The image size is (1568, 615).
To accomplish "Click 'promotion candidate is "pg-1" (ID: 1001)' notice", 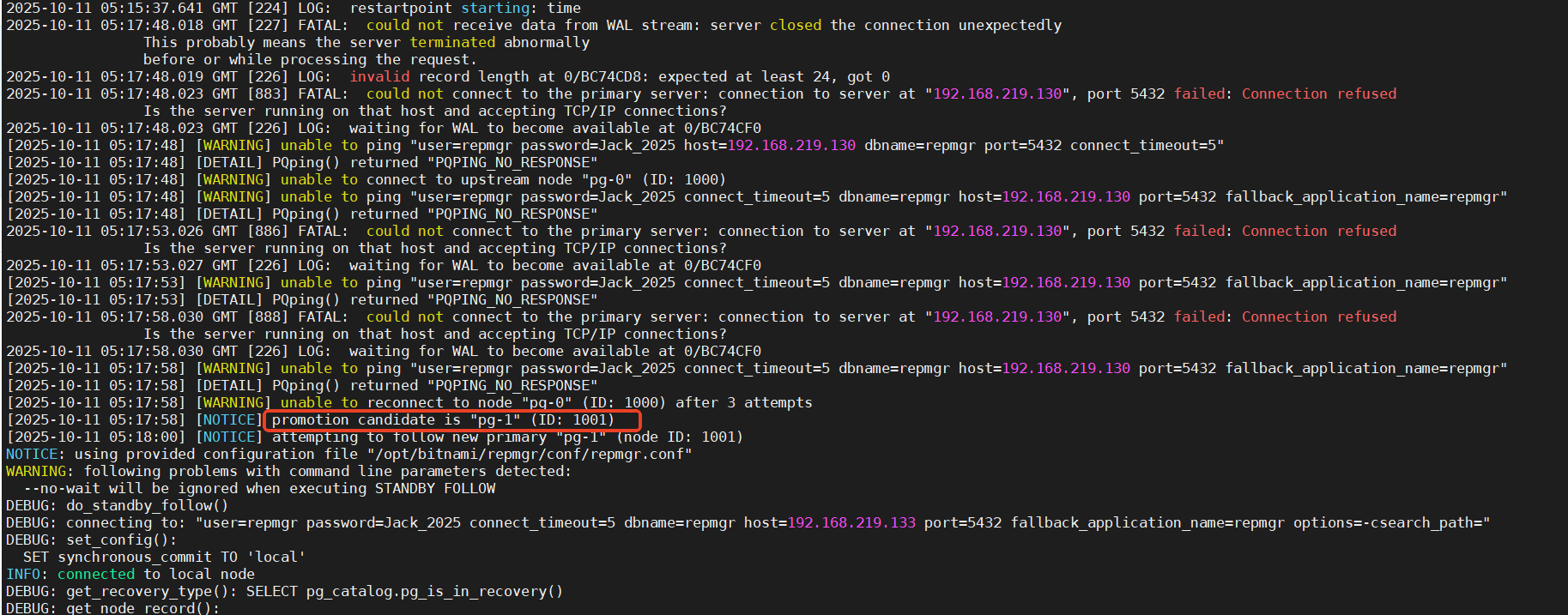I will (x=444, y=419).
